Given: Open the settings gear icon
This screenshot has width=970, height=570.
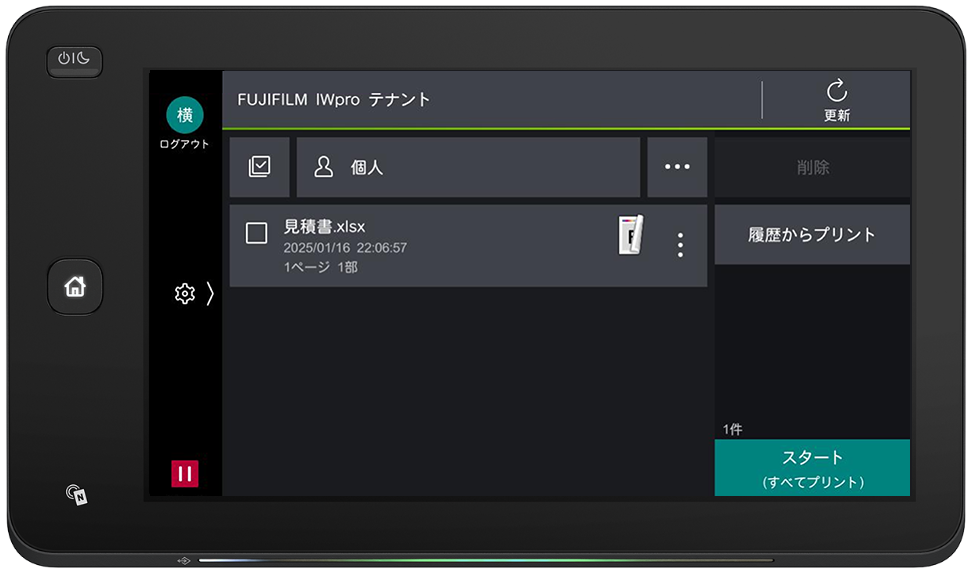Looking at the screenshot, I should click(184, 293).
